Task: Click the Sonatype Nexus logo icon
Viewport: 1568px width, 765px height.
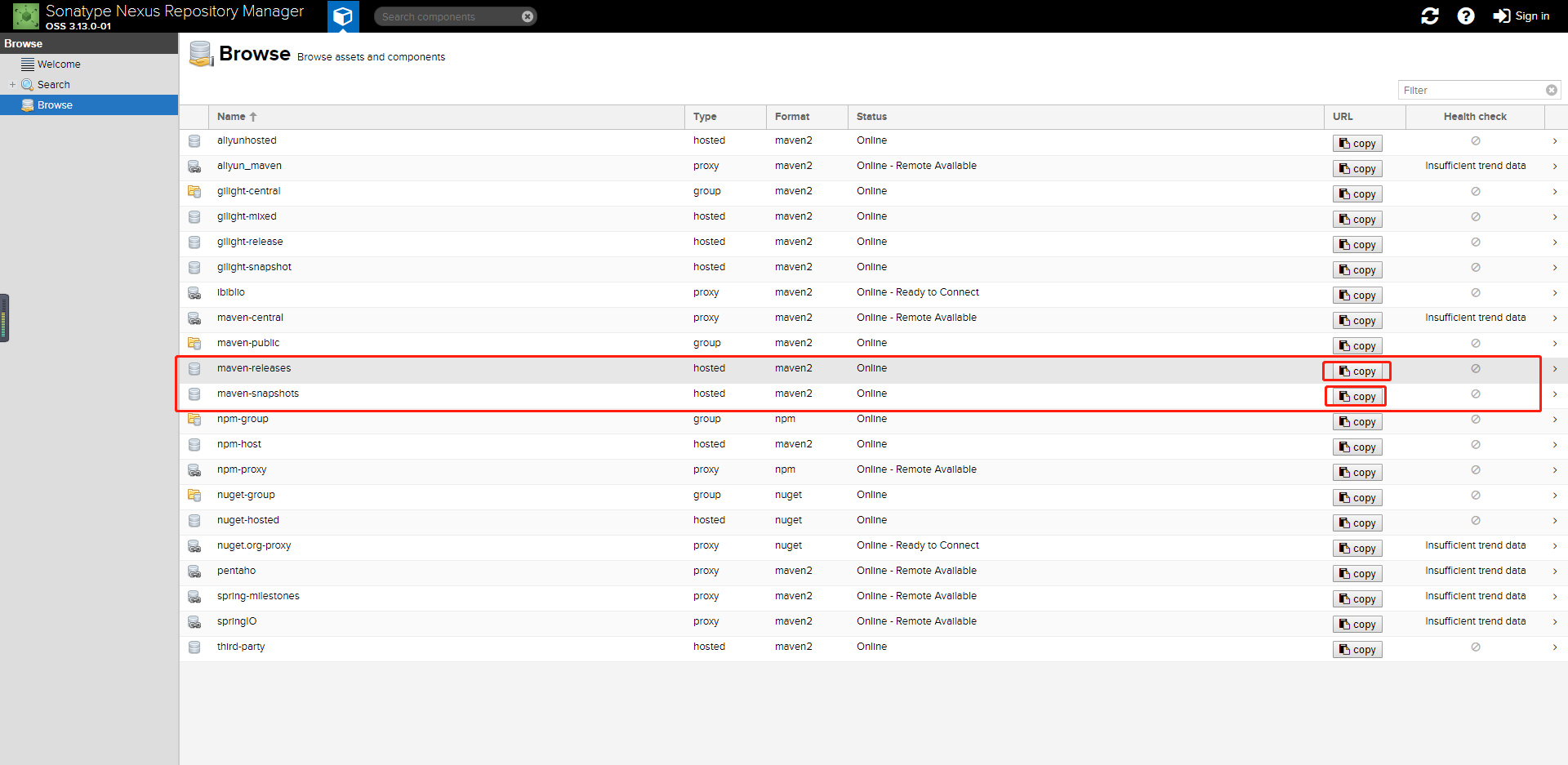Action: pos(25,16)
